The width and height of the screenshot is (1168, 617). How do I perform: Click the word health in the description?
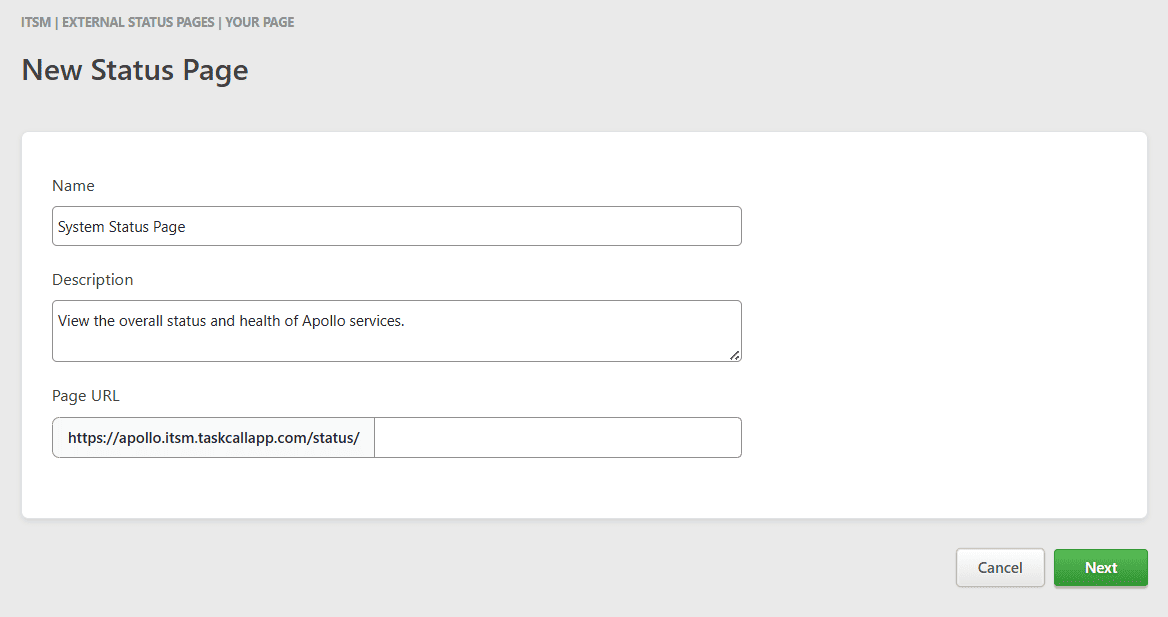pos(260,322)
